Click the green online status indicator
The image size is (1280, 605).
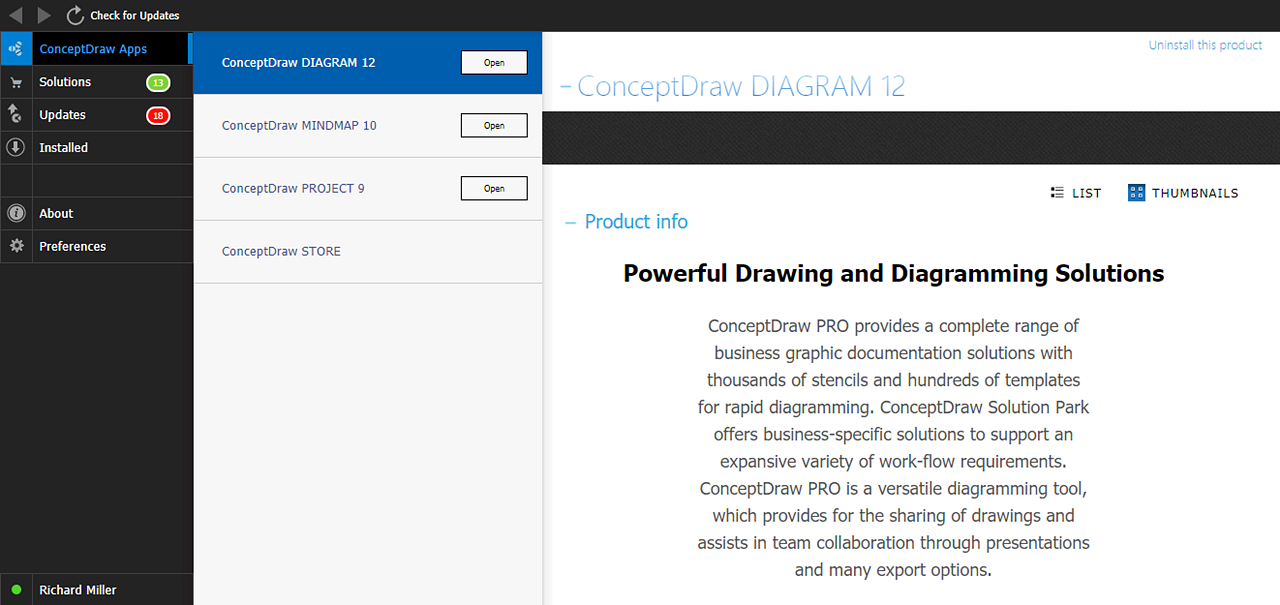pos(16,590)
